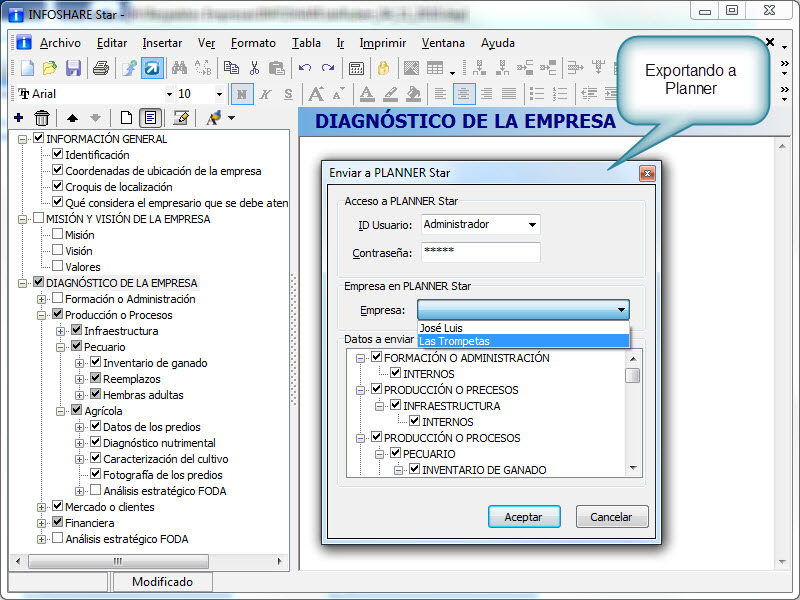Screen dimensions: 800x600
Task: Delete the item with the trash icon
Action: [42, 118]
